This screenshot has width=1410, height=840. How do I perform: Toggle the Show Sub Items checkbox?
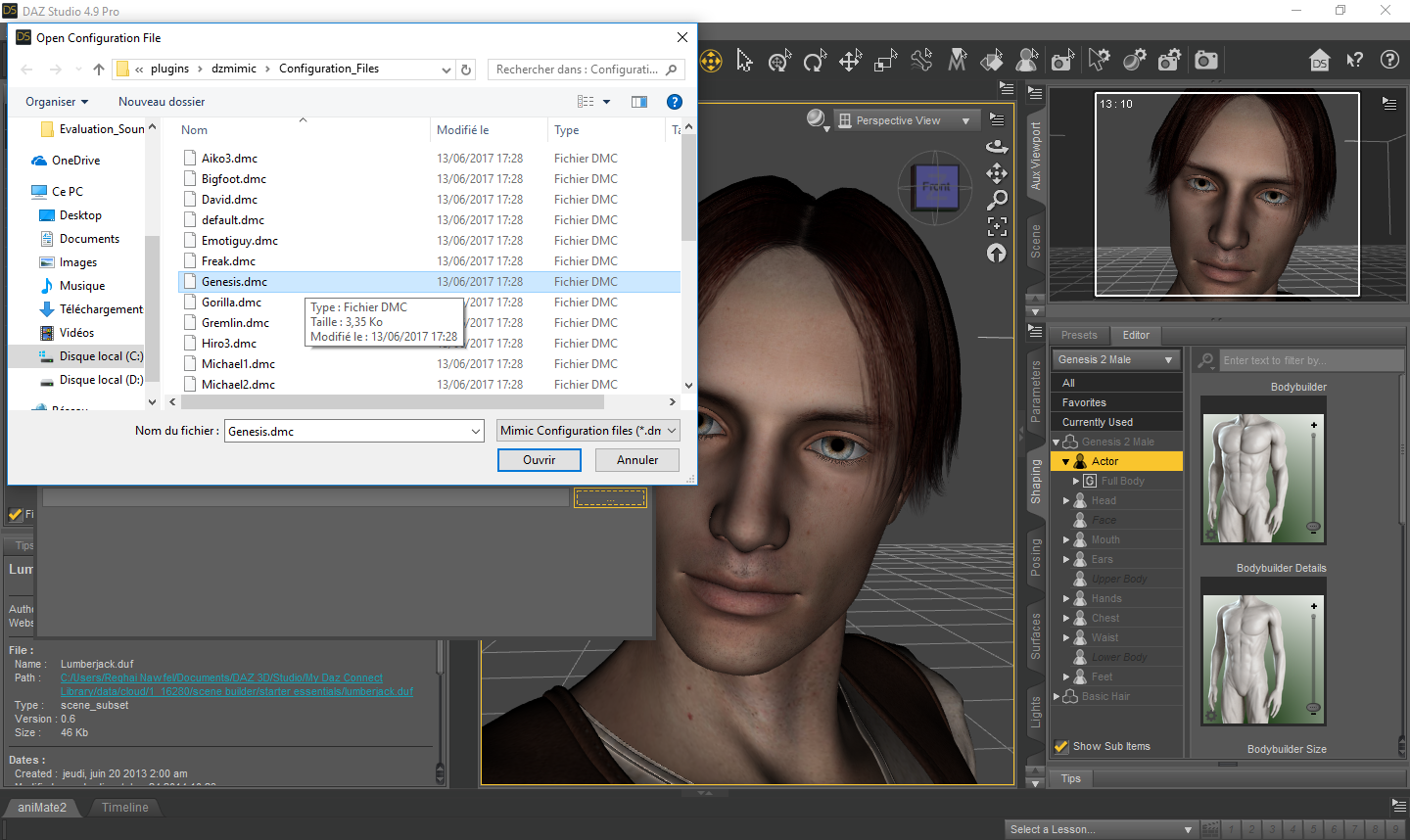click(x=1061, y=746)
